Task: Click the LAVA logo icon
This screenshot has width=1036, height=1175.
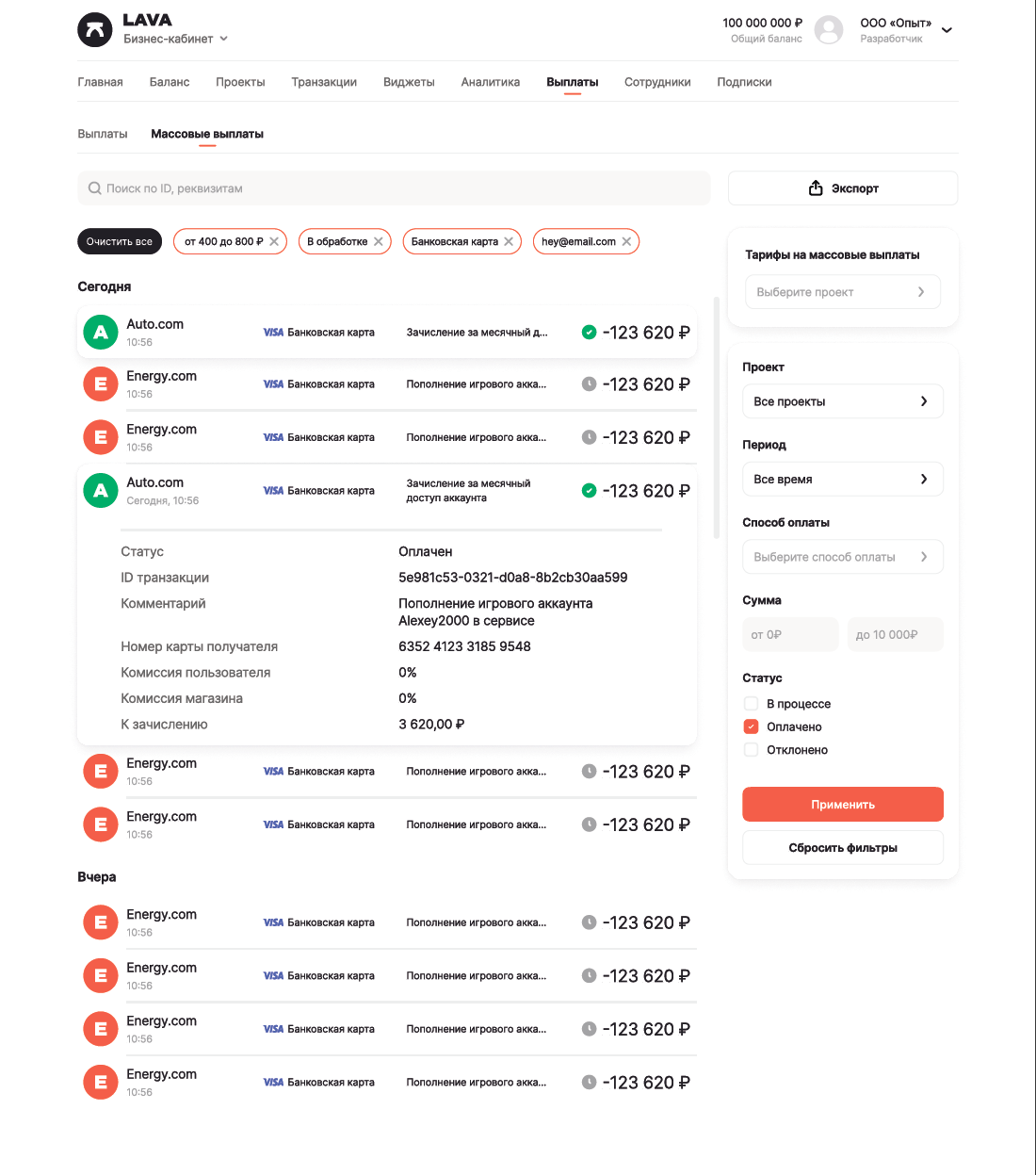Action: pos(94,30)
